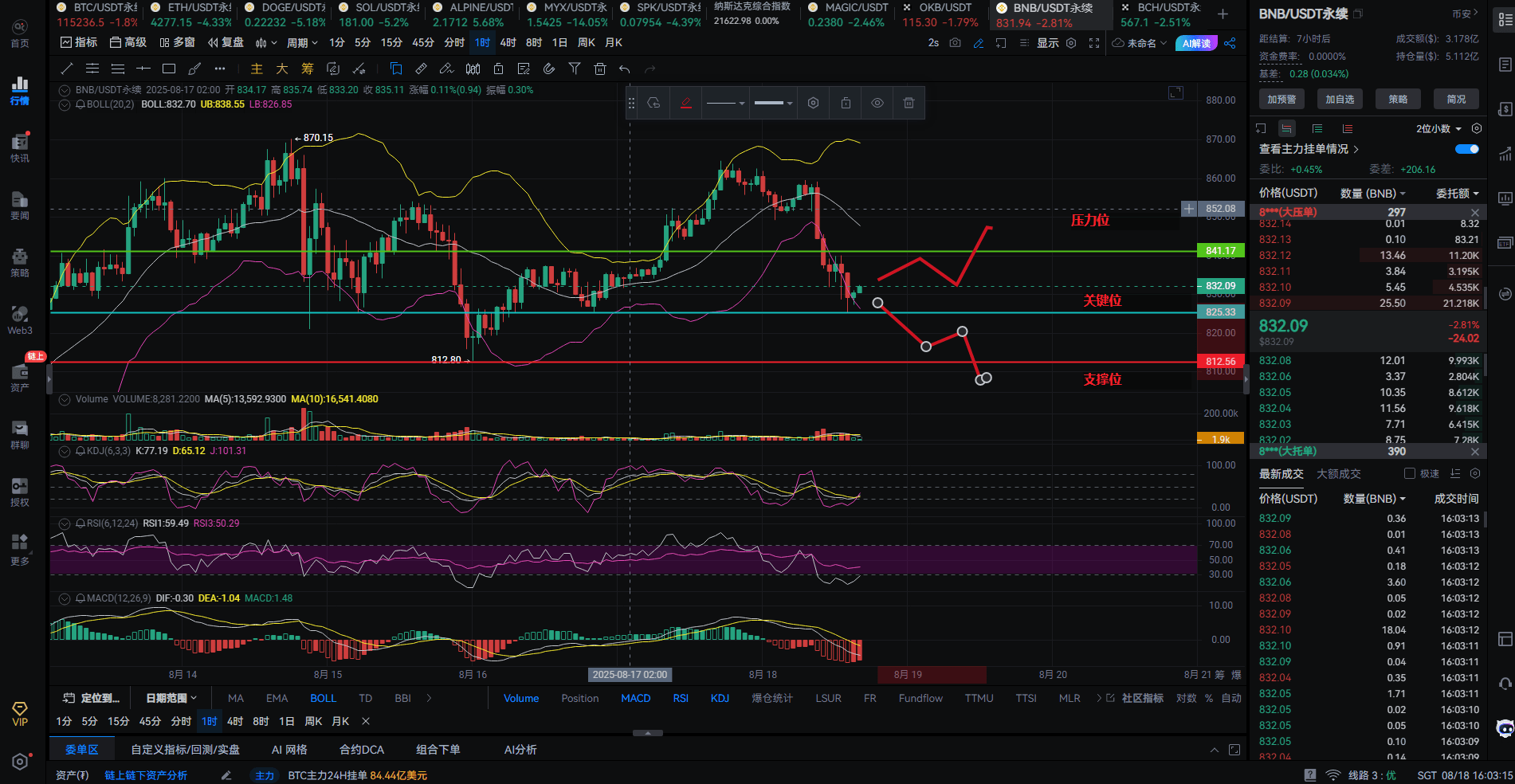Collapse the KDJ(6,3,3) indicator panel

[65, 451]
